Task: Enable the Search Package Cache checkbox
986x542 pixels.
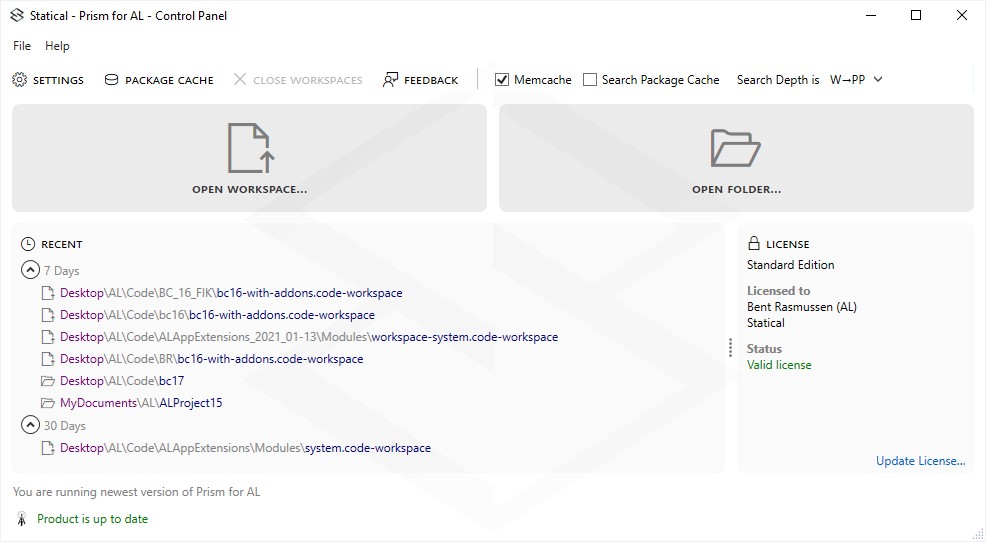Action: (x=590, y=80)
